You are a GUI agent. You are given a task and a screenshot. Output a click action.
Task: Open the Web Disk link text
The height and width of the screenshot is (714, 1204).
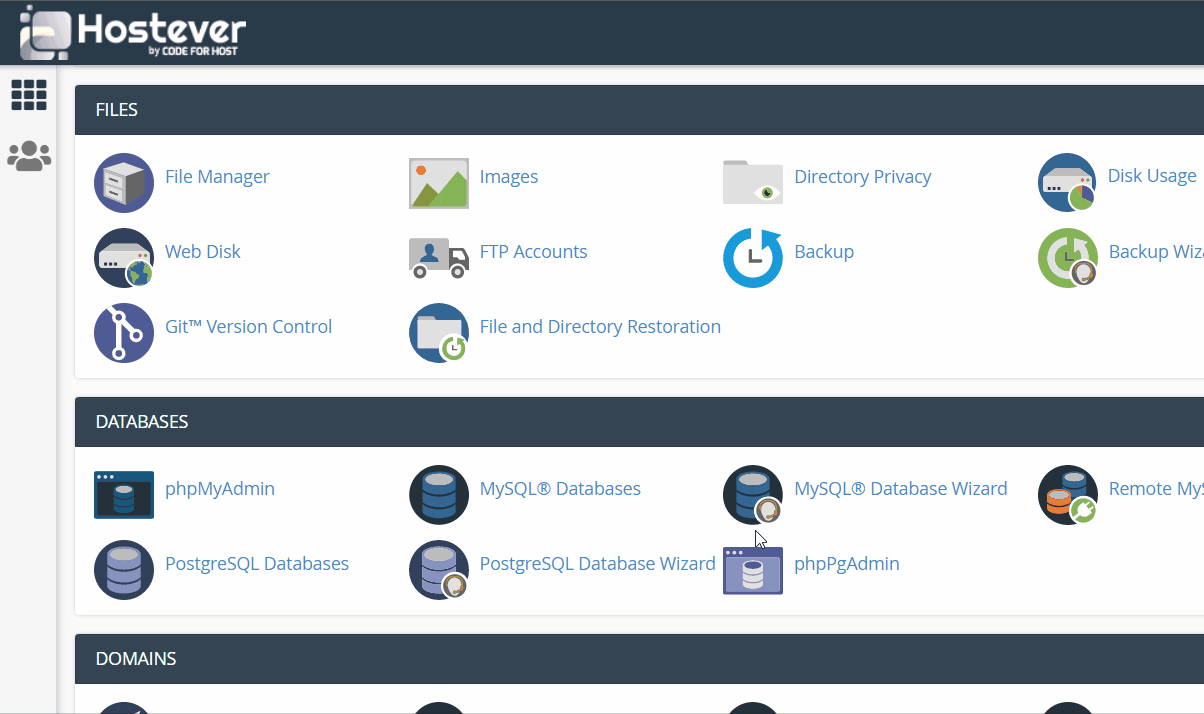click(x=203, y=252)
